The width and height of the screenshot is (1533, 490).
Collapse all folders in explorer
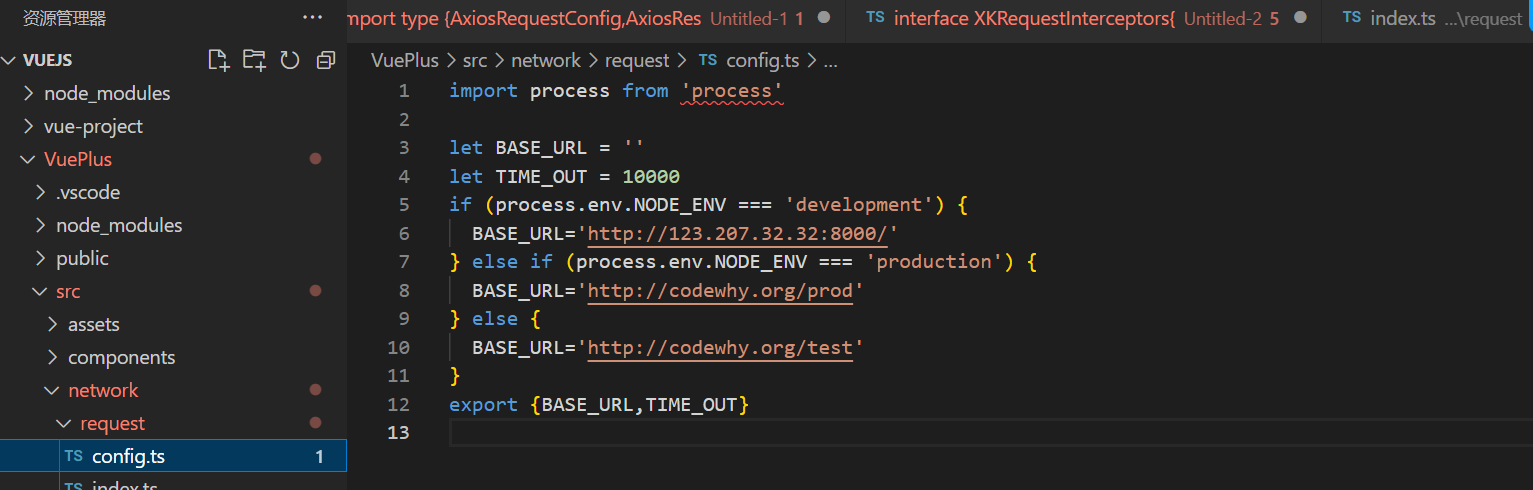[x=325, y=60]
